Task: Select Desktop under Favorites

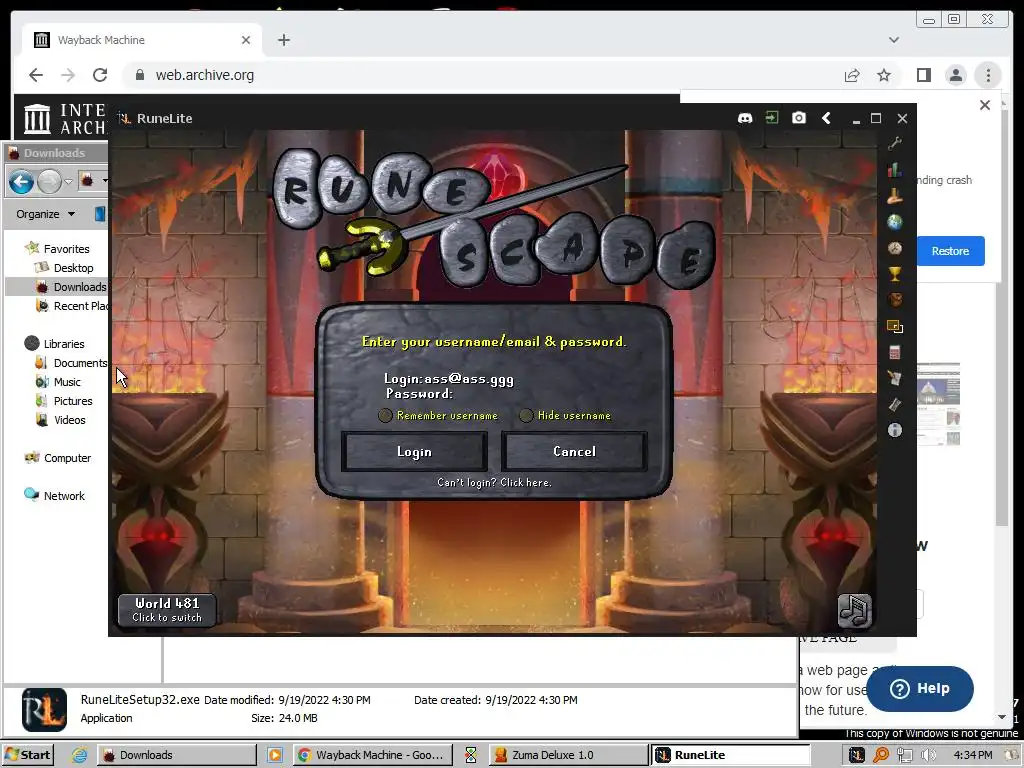Action: [73, 268]
